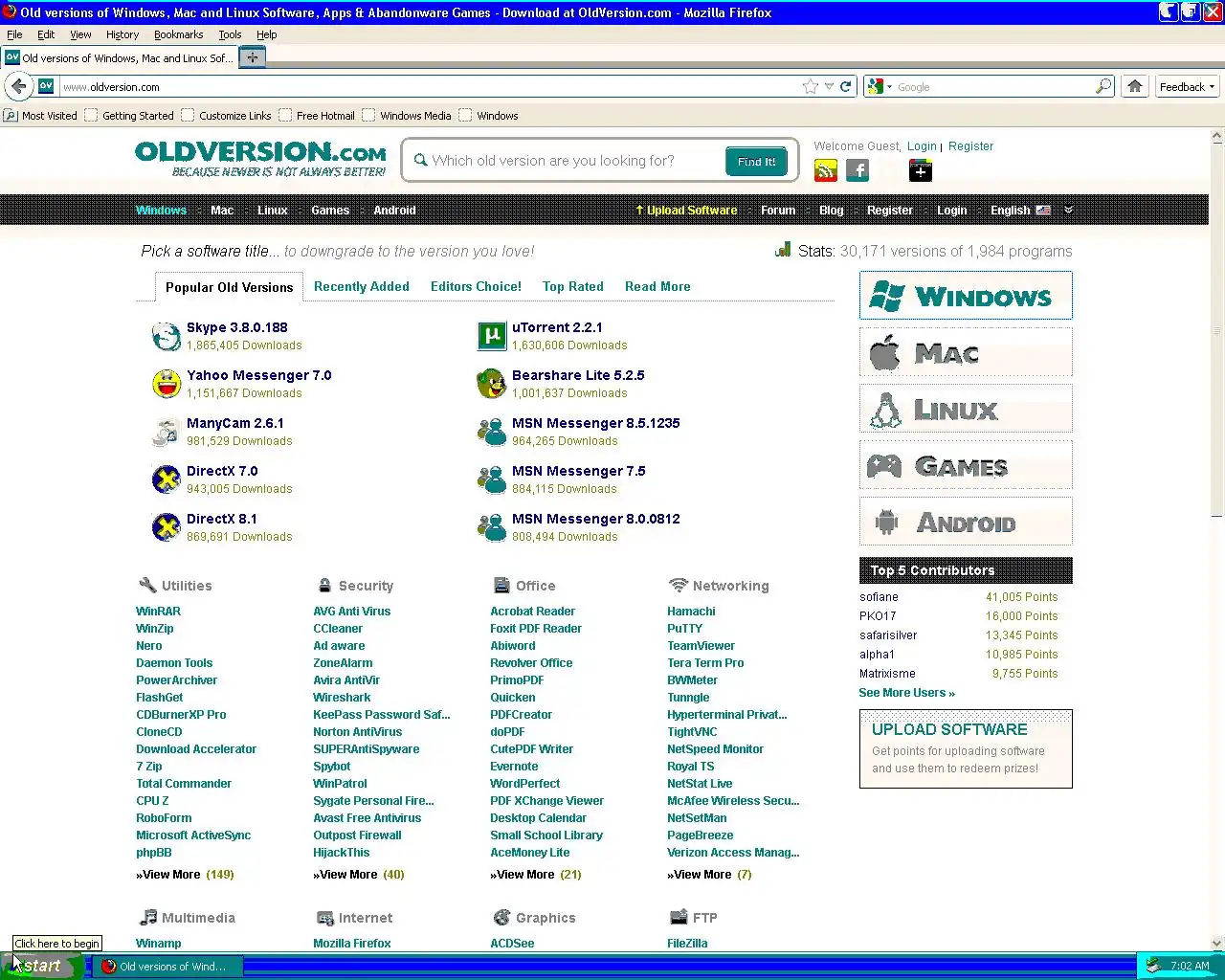
Task: Click the system tray network icon
Action: coord(1153,966)
